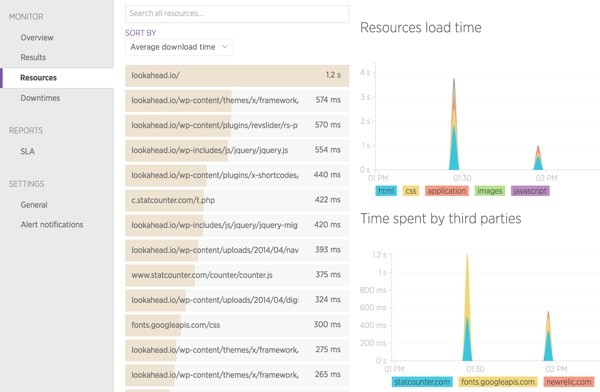The height and width of the screenshot is (392, 600).
Task: Toggle the css legend item
Action: click(x=411, y=191)
